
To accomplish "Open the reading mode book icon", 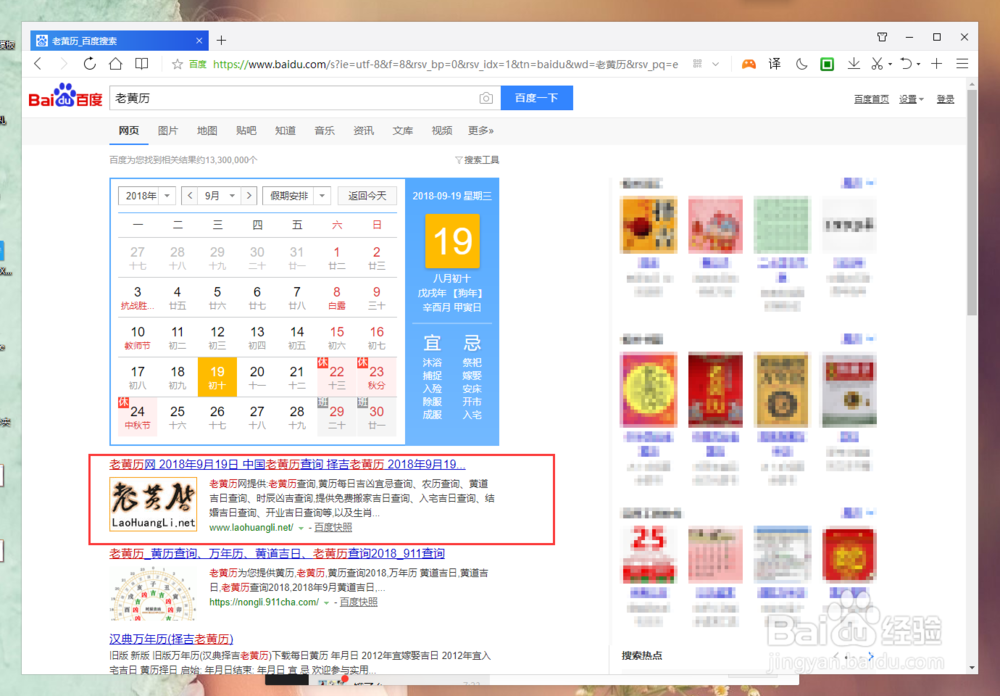I will click(142, 64).
